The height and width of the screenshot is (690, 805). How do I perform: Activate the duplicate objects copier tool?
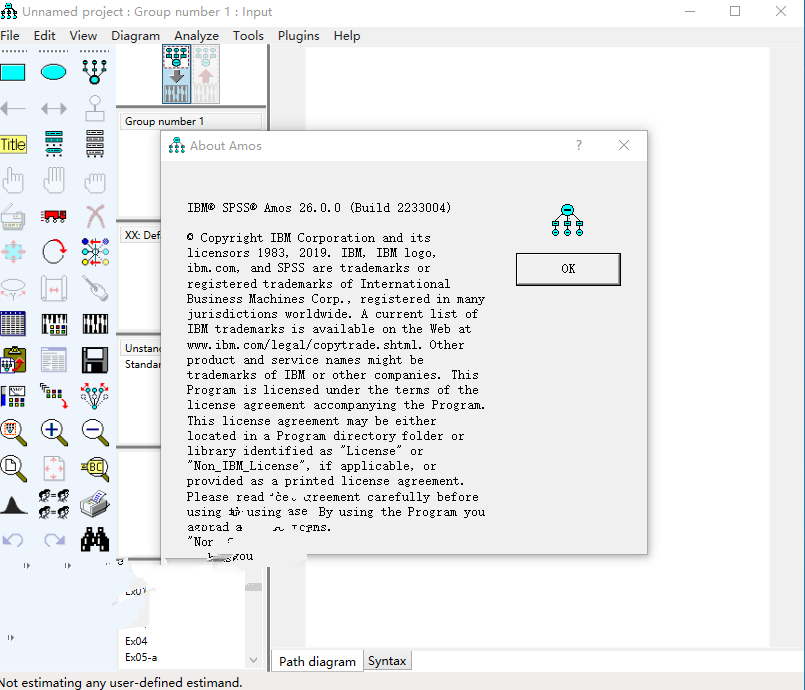pyautogui.click(x=13, y=216)
